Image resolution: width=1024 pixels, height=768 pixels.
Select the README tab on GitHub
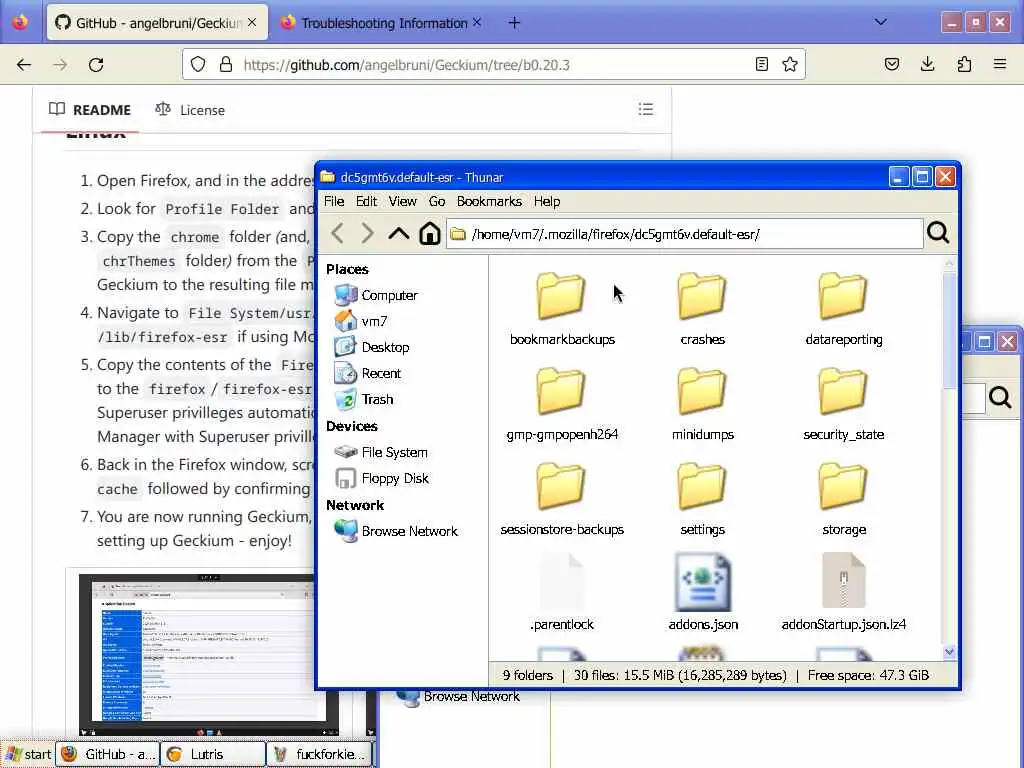coord(90,110)
